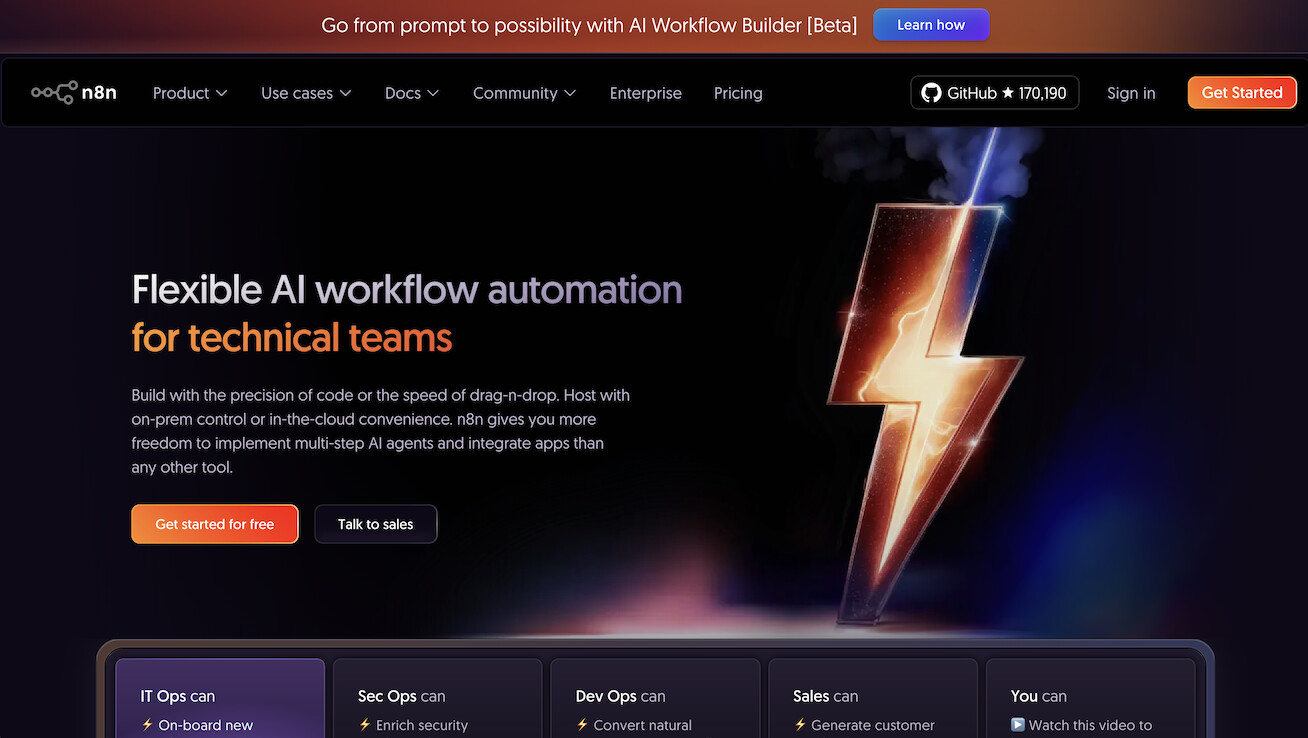The width and height of the screenshot is (1308, 738).
Task: Select the Enterprise menu item
Action: [645, 92]
